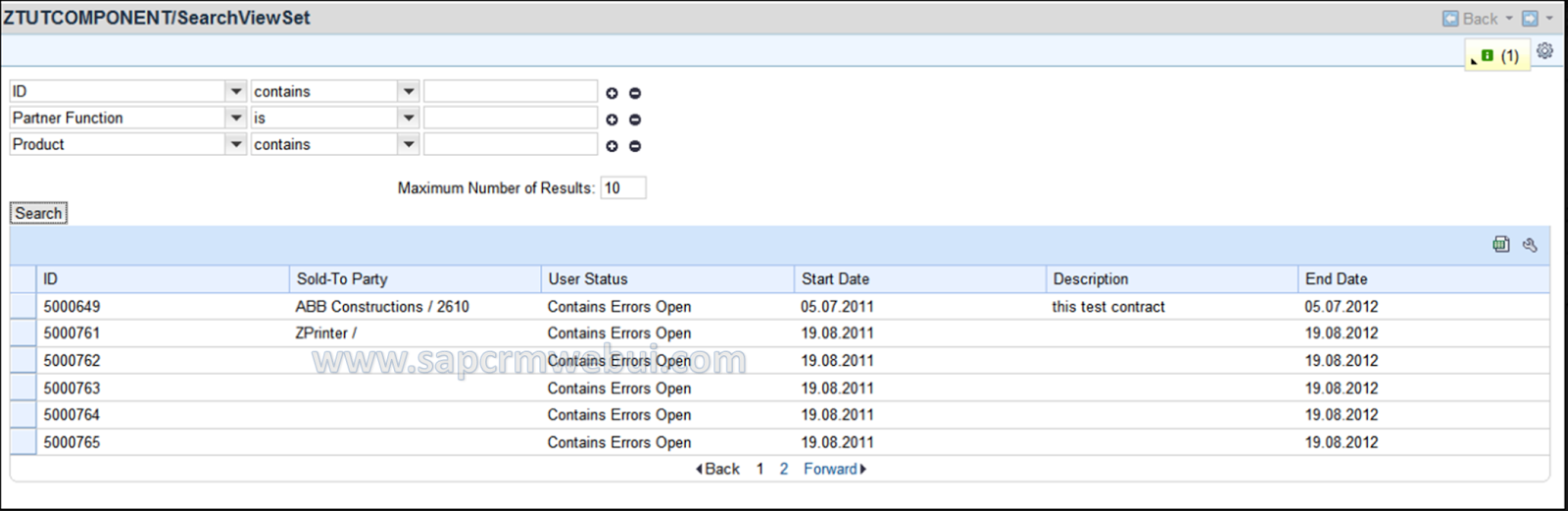Click 'ZPrinter /' sold-to party cell

coord(325,333)
